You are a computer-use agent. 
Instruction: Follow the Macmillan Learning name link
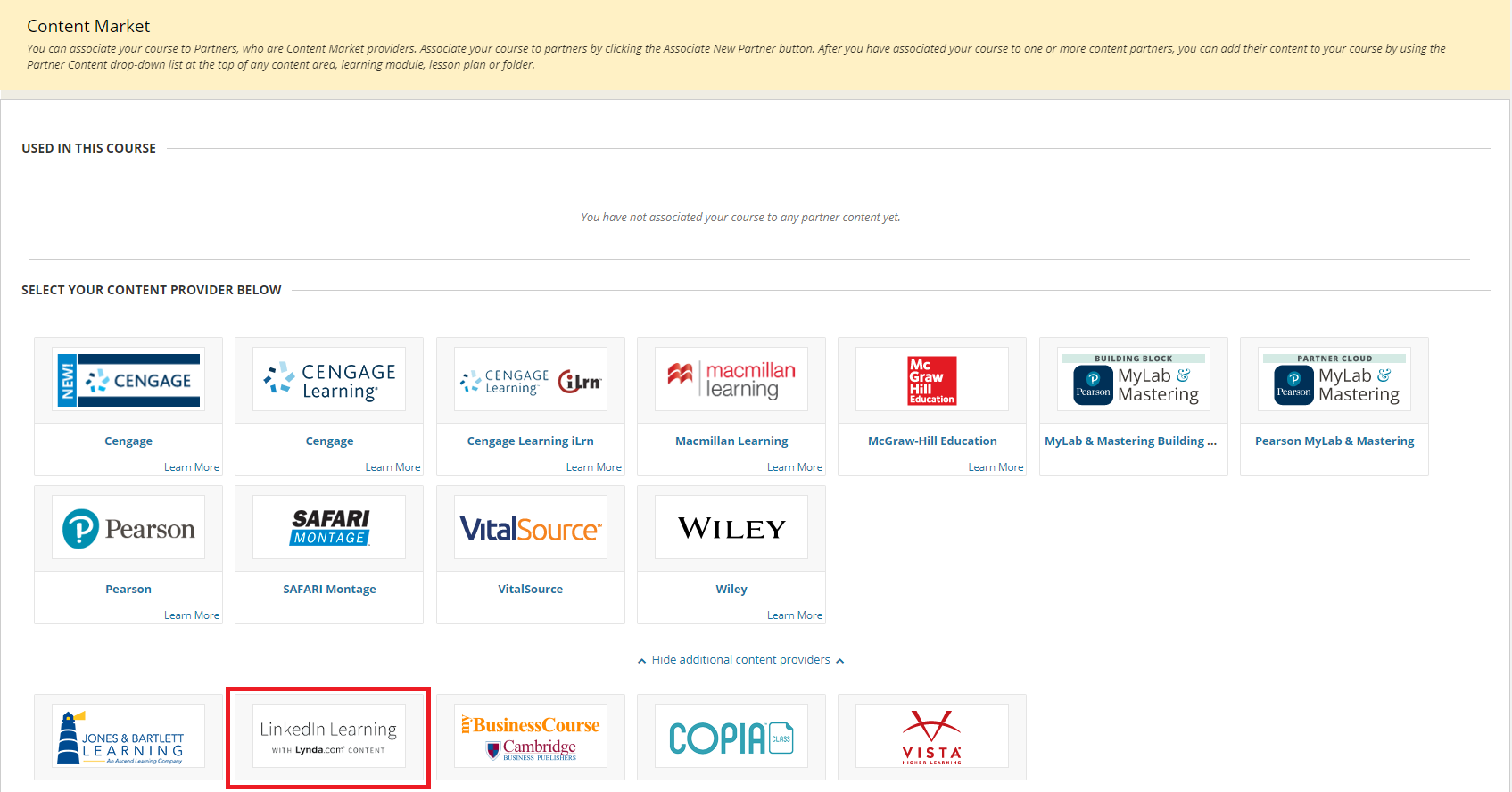731,441
